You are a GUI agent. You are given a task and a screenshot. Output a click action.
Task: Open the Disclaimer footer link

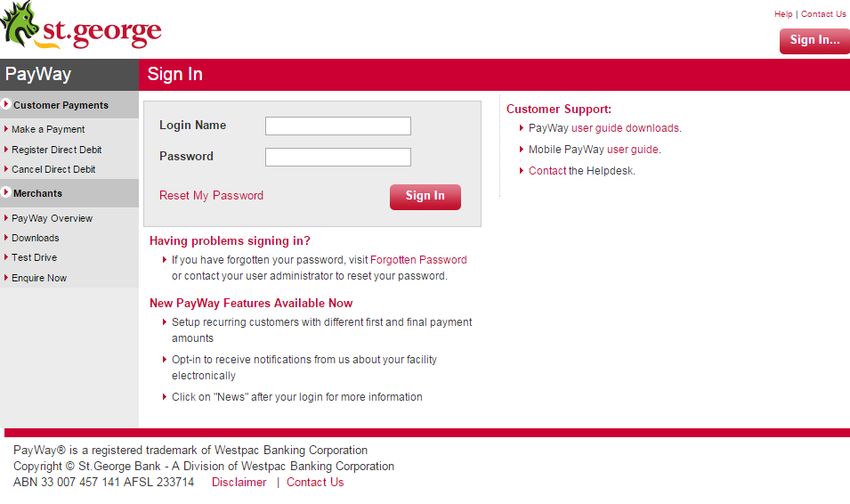pos(239,482)
